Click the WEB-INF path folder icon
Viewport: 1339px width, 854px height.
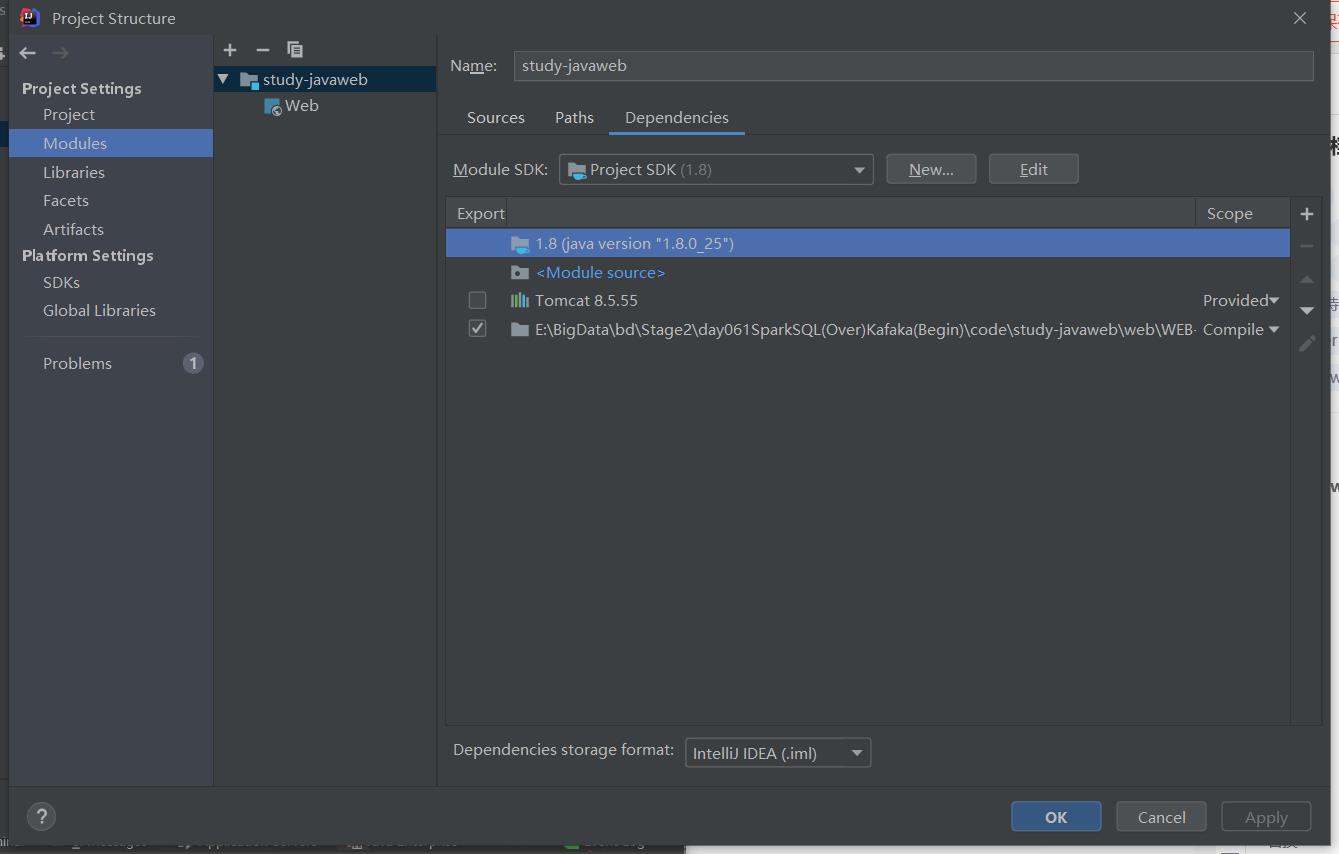[x=519, y=329]
